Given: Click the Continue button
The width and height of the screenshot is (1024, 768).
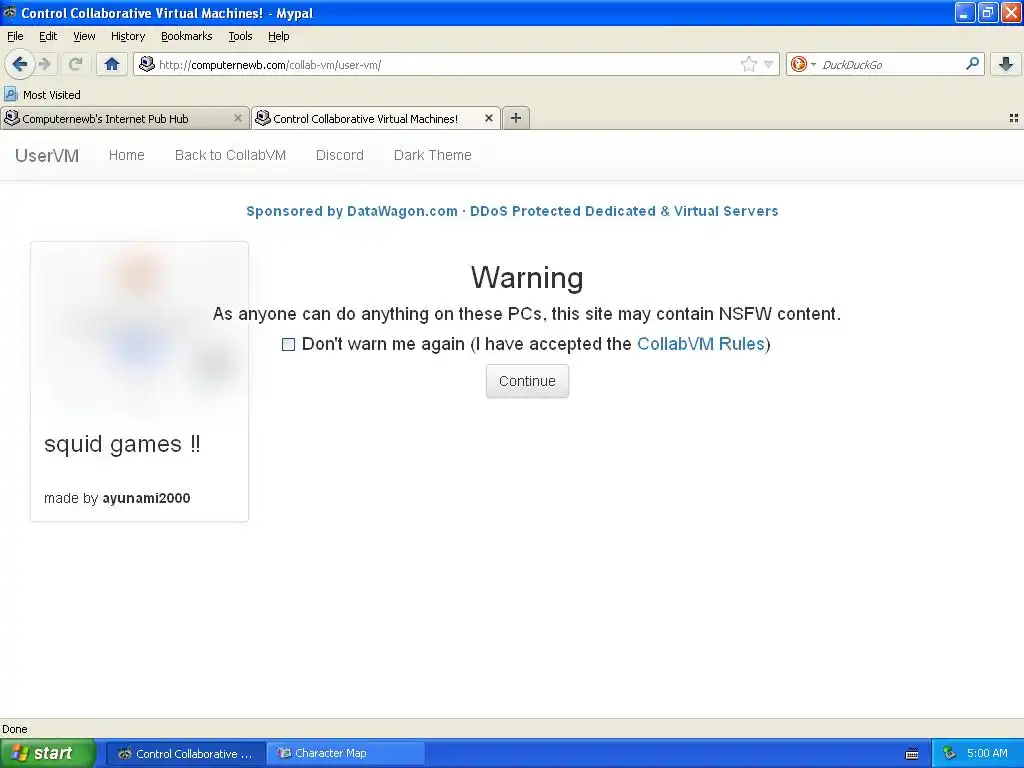Looking at the screenshot, I should tap(527, 381).
